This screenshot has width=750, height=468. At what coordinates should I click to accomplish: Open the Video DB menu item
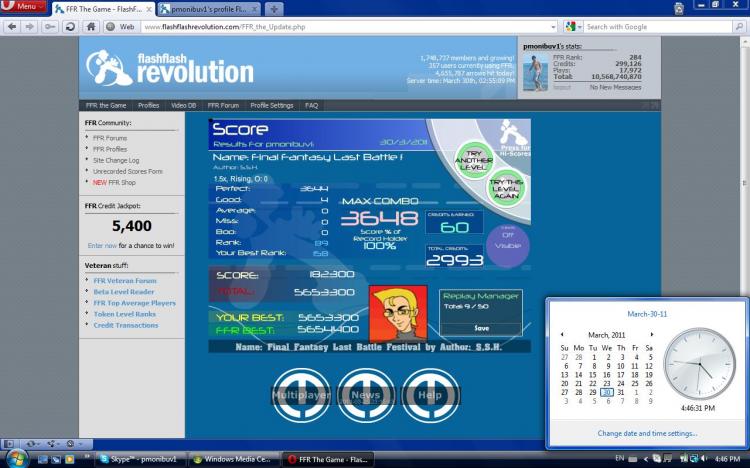pyautogui.click(x=184, y=105)
